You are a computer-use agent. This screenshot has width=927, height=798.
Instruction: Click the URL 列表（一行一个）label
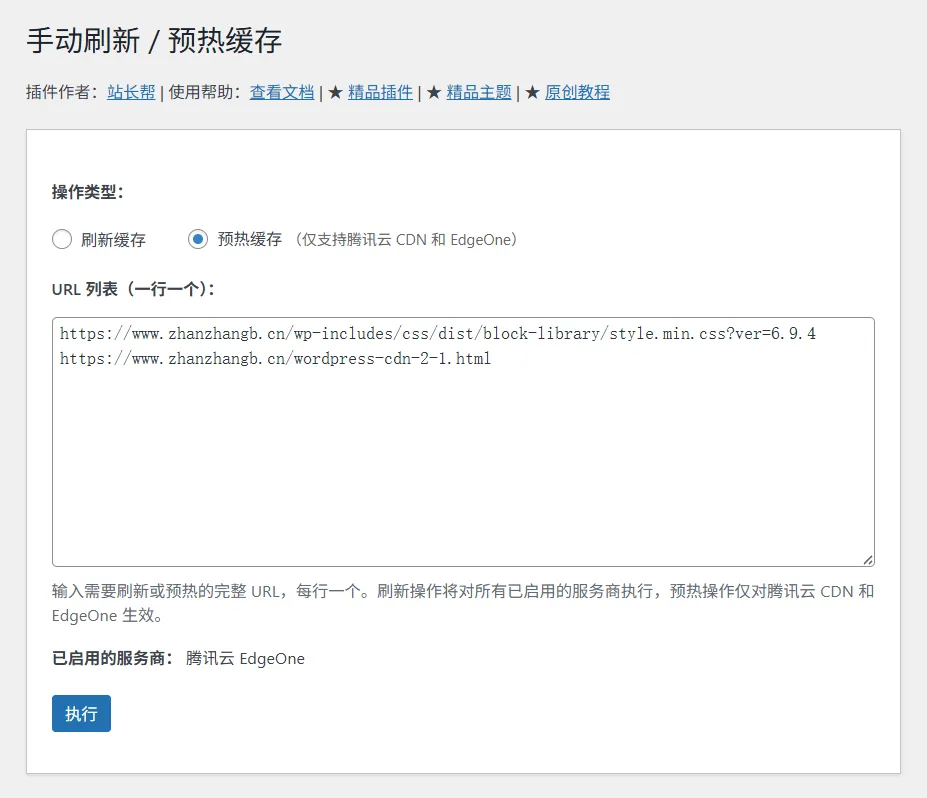pyautogui.click(x=133, y=289)
